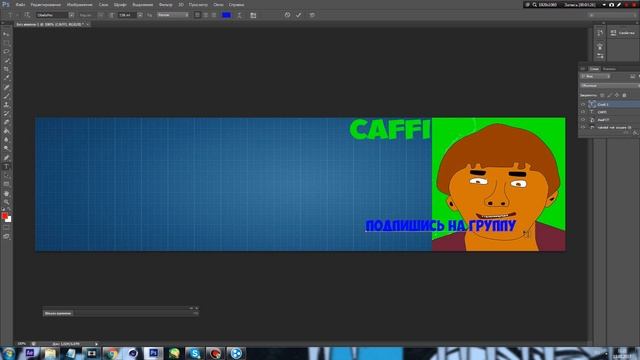
Task: Select the Crop tool
Action: pos(6,69)
